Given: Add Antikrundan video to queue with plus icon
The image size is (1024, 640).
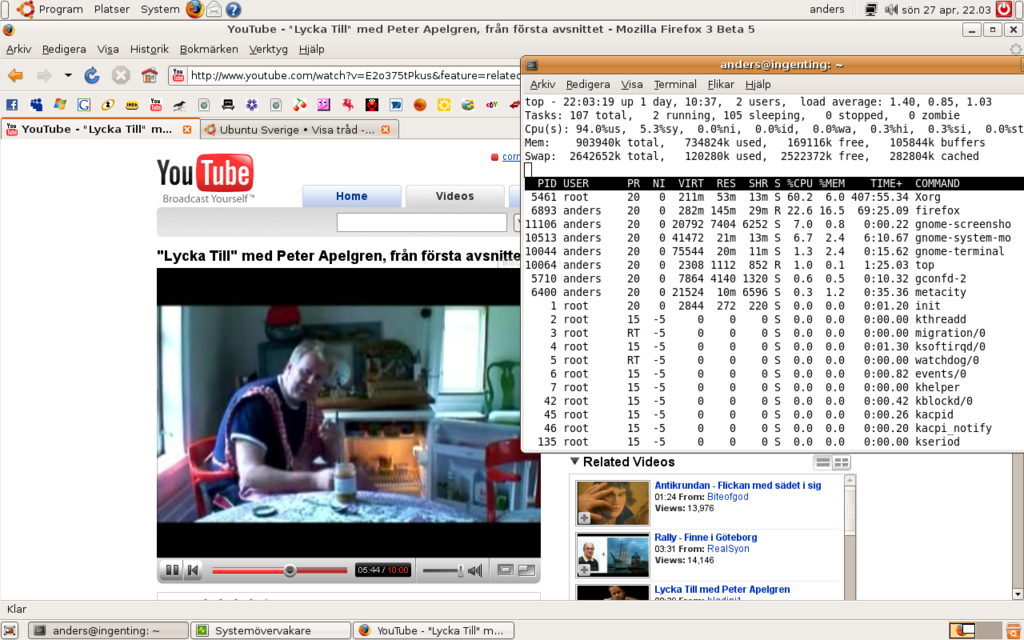Looking at the screenshot, I should click(584, 518).
